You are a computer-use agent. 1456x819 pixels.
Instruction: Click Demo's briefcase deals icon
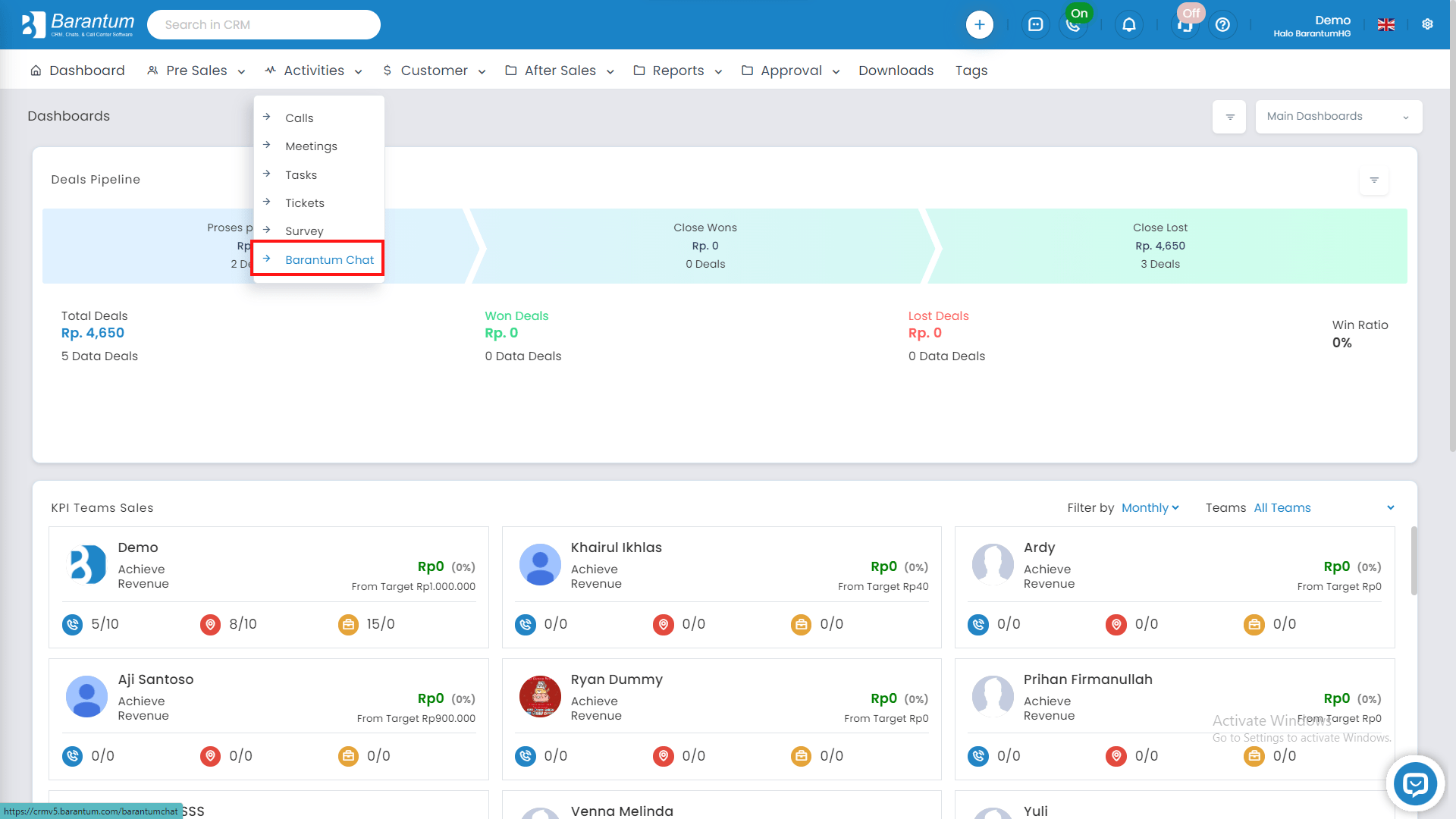(349, 625)
